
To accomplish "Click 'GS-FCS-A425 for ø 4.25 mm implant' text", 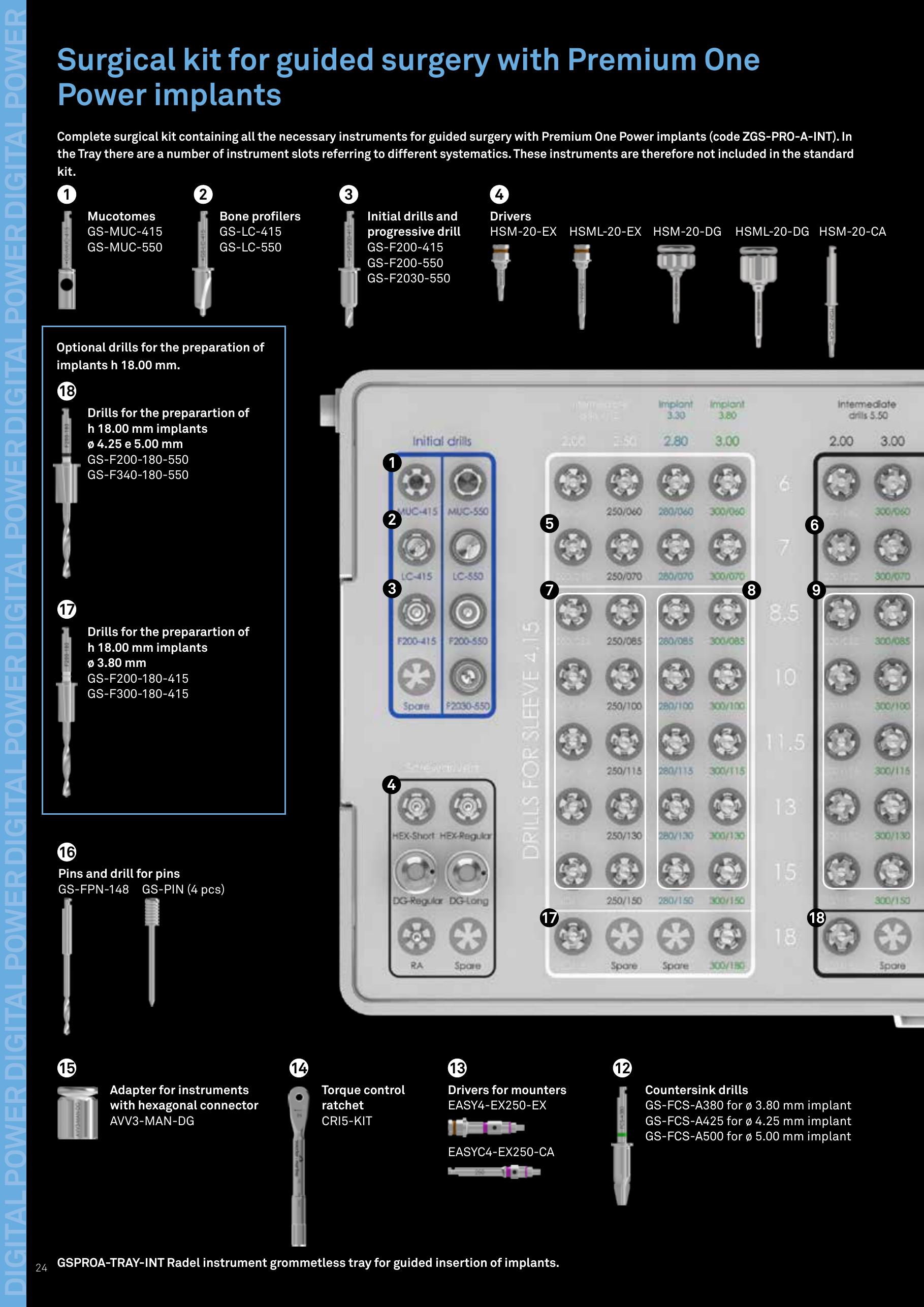I will click(748, 1121).
